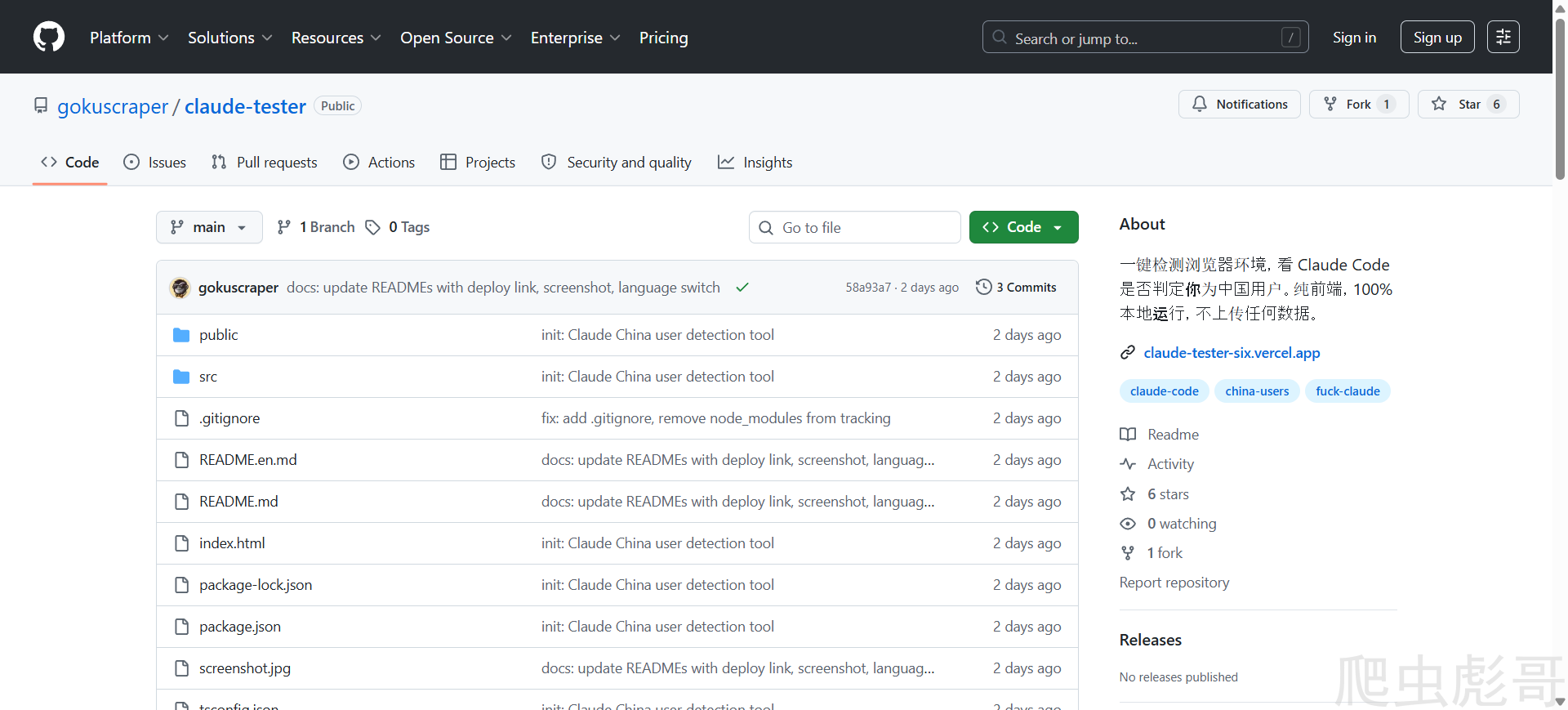Switch to the Code tab
Image resolution: width=1568 pixels, height=710 pixels.
[70, 163]
